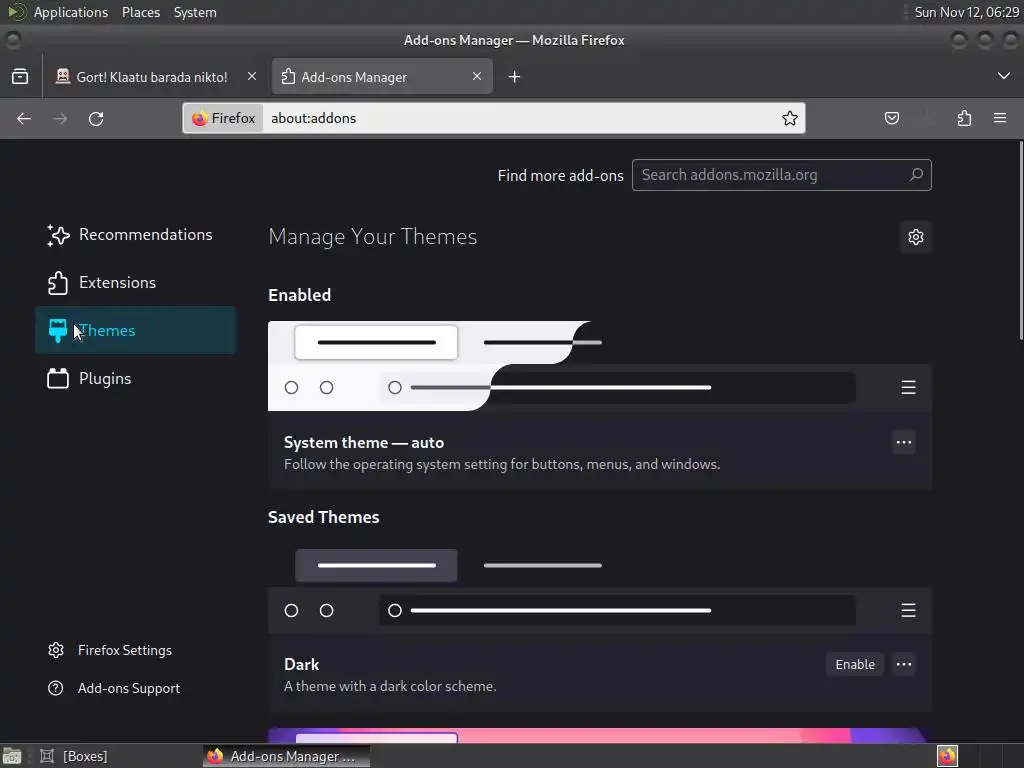The image size is (1024, 768).
Task: Click the clock showing Sun Nov 12, 06:29
Action: click(x=967, y=12)
